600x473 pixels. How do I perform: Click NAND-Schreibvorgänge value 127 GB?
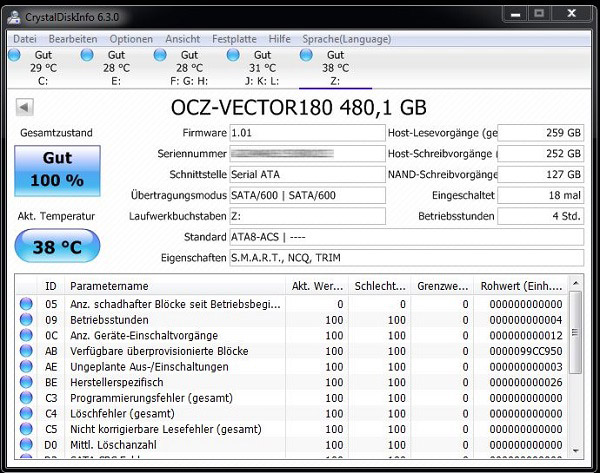click(x=541, y=175)
